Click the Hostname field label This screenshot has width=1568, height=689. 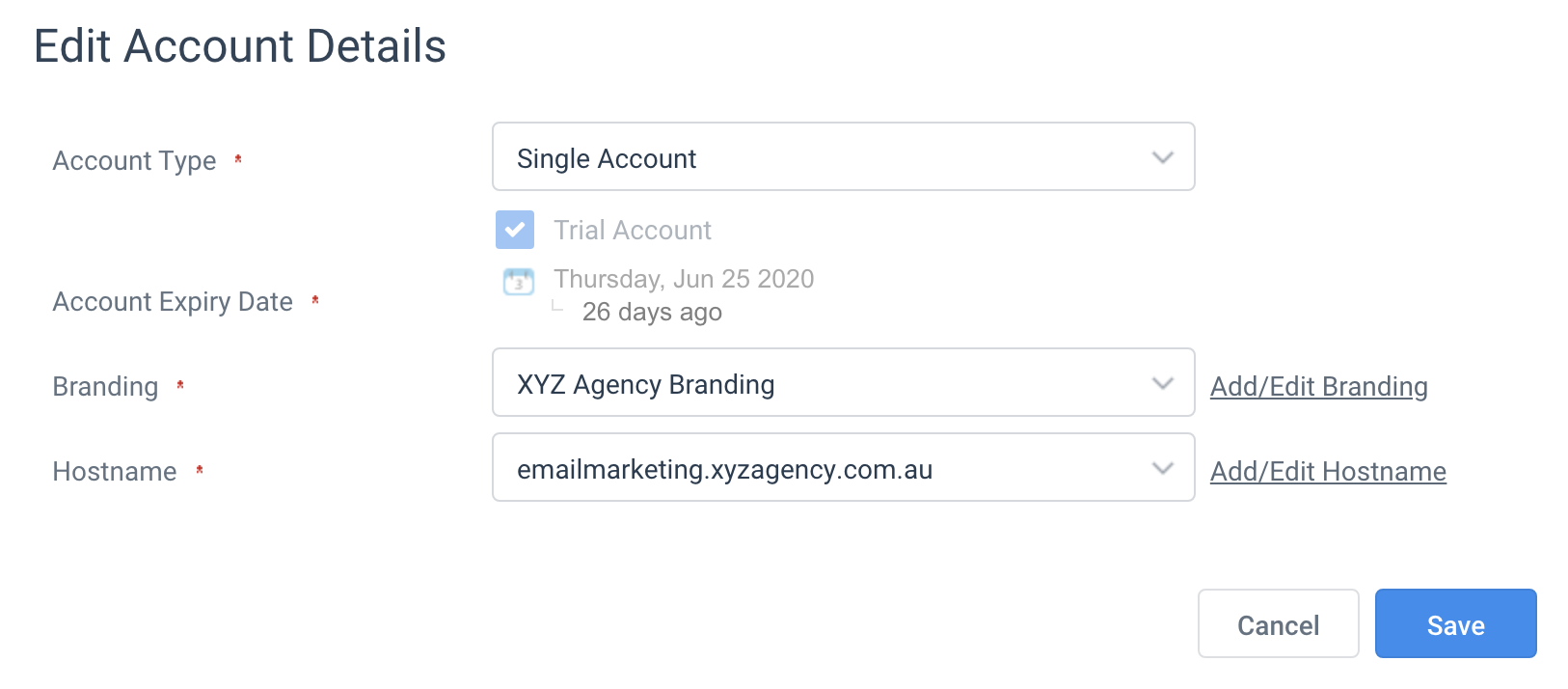[115, 471]
